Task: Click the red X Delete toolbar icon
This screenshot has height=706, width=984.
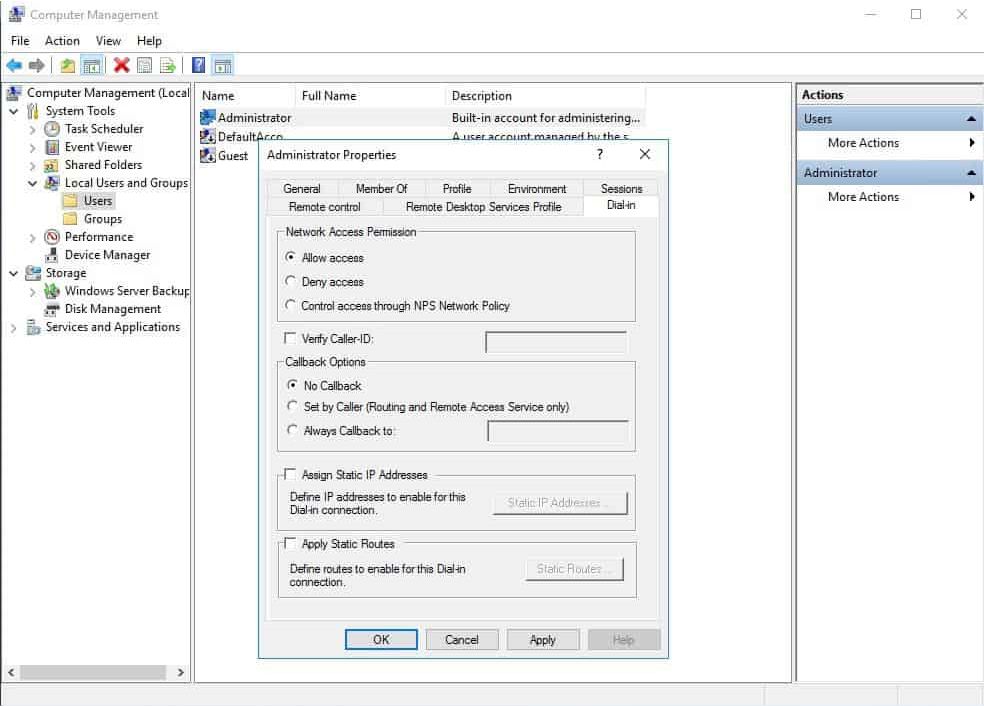Action: coord(122,65)
